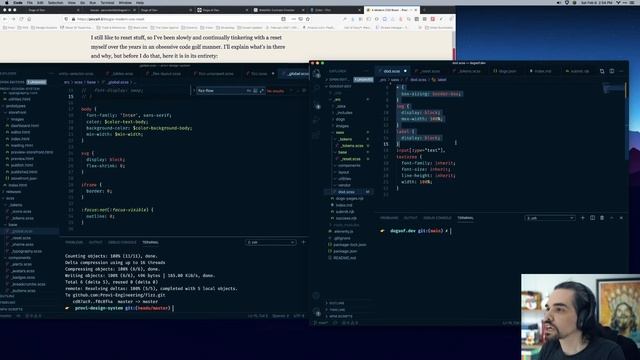Viewport: 640px width, 360px height.
Task: Open Accounts icon in right VS Code window
Action: pos(316,296)
